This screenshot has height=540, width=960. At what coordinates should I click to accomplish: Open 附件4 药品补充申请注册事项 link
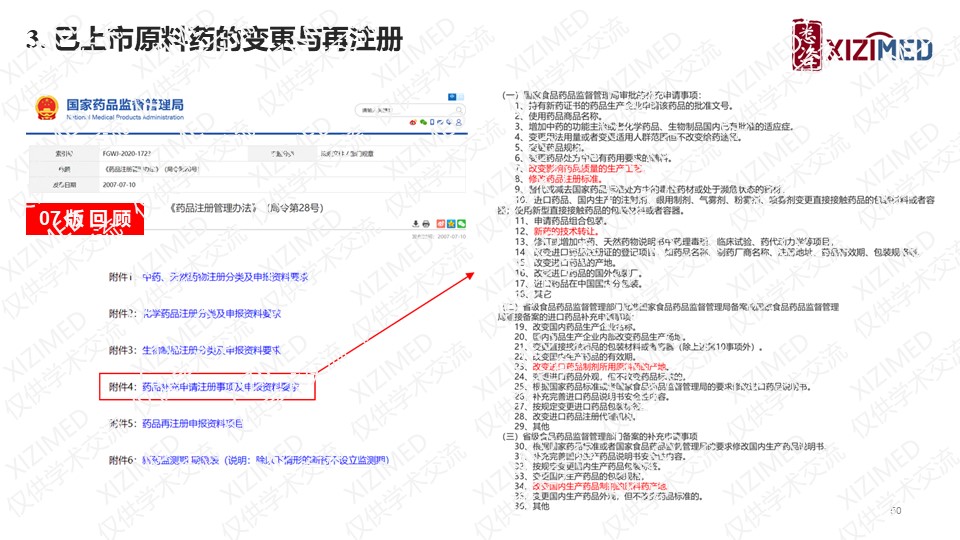point(220,386)
